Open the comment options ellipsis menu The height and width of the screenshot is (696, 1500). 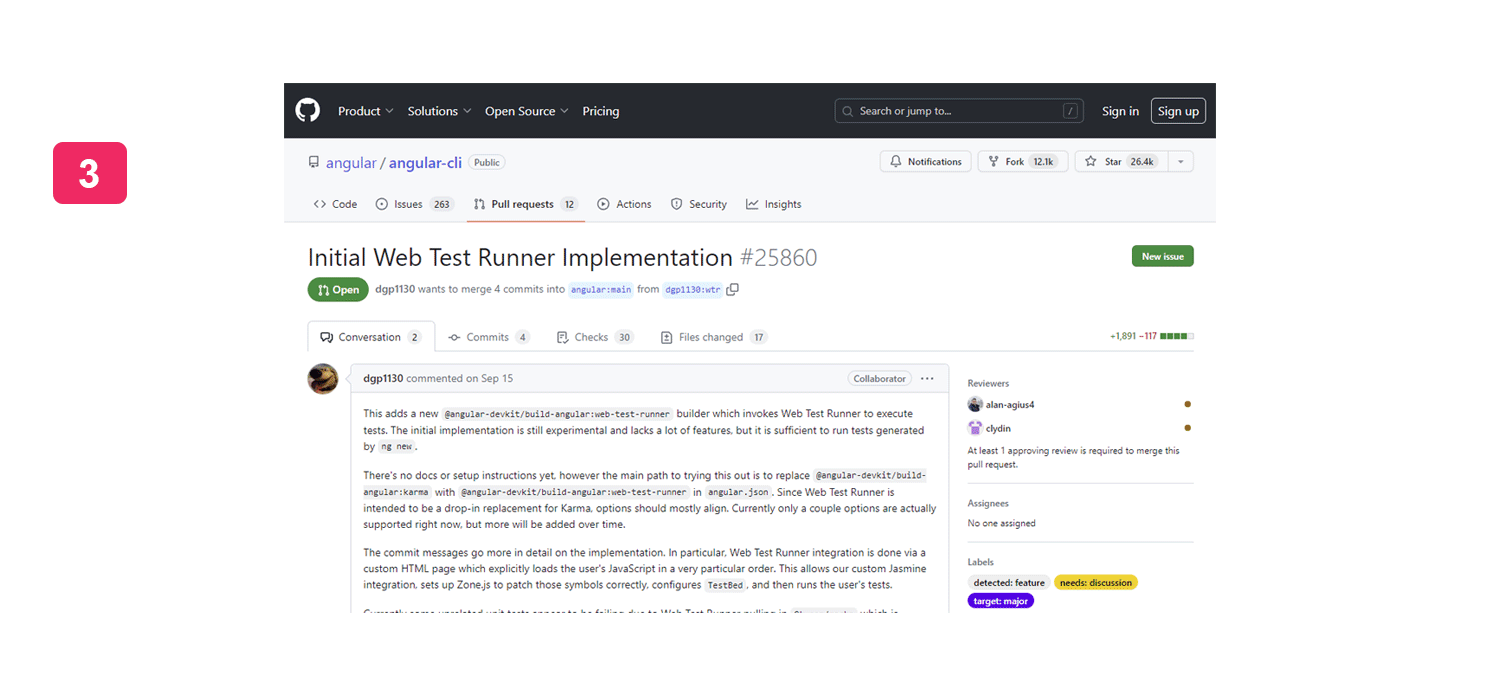tap(927, 379)
